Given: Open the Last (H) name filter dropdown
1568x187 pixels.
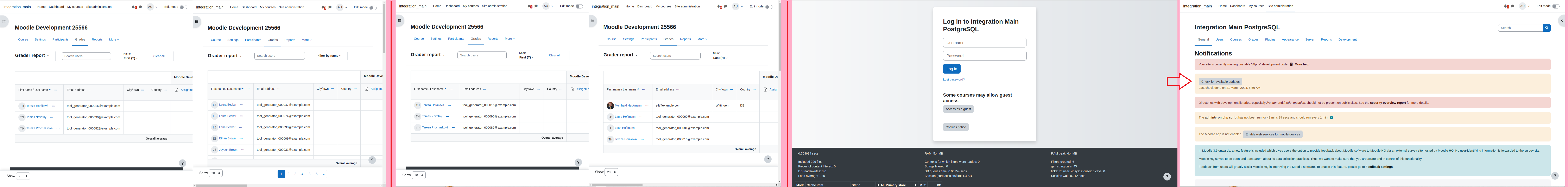Looking at the screenshot, I should click(720, 58).
